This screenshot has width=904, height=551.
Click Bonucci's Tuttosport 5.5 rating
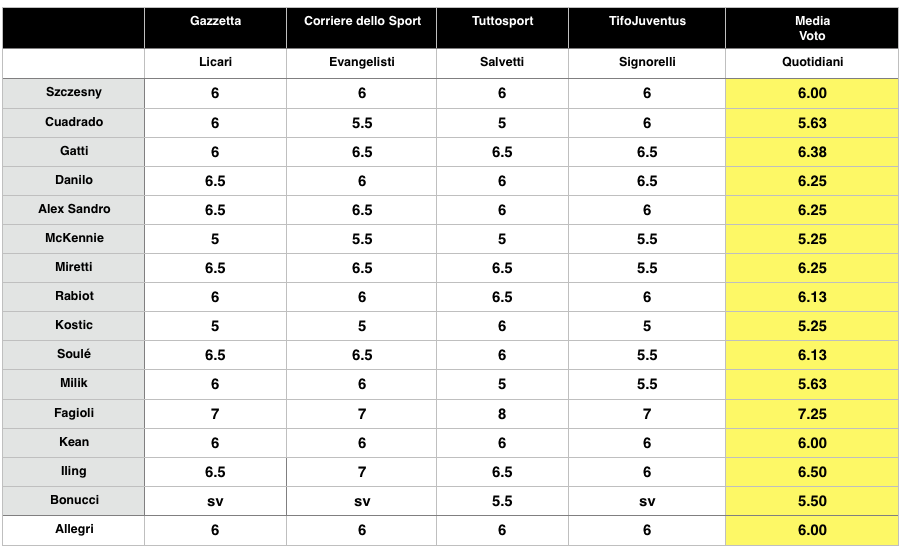[x=502, y=501]
